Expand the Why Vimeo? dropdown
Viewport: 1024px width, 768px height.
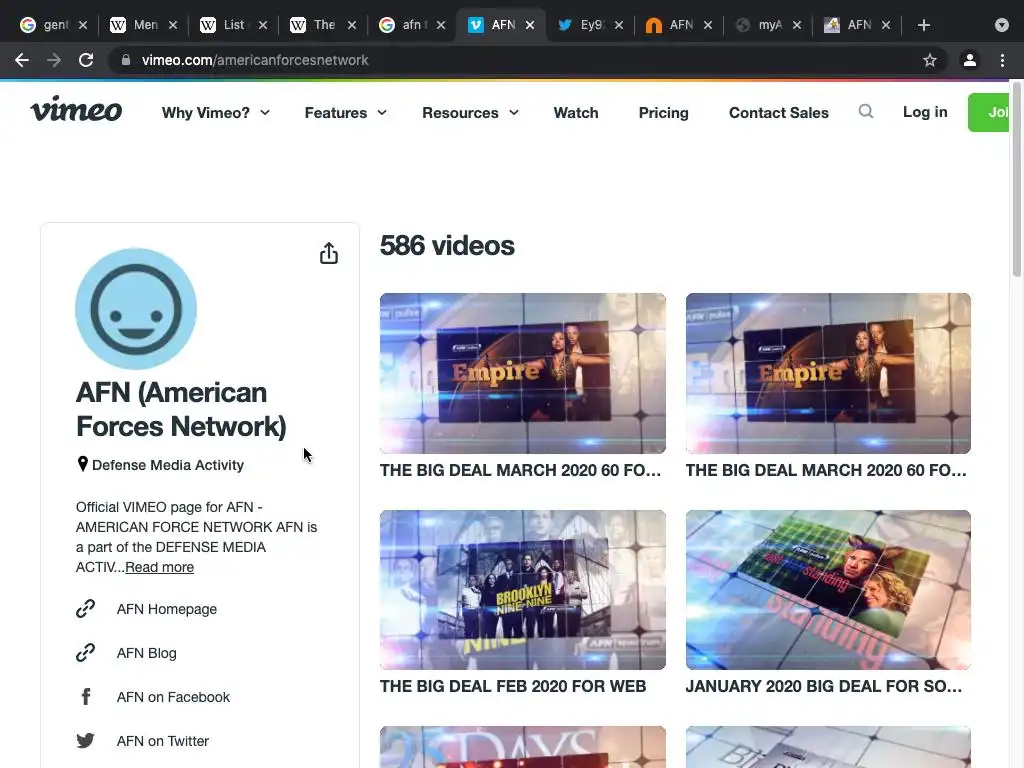click(216, 112)
